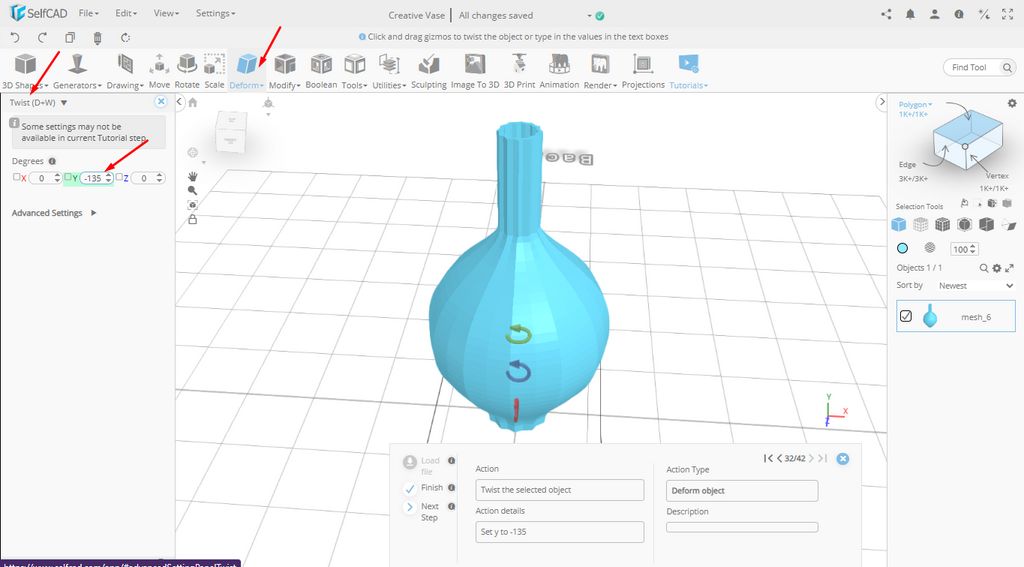
Task: Open the notifications bell
Action: click(x=910, y=14)
